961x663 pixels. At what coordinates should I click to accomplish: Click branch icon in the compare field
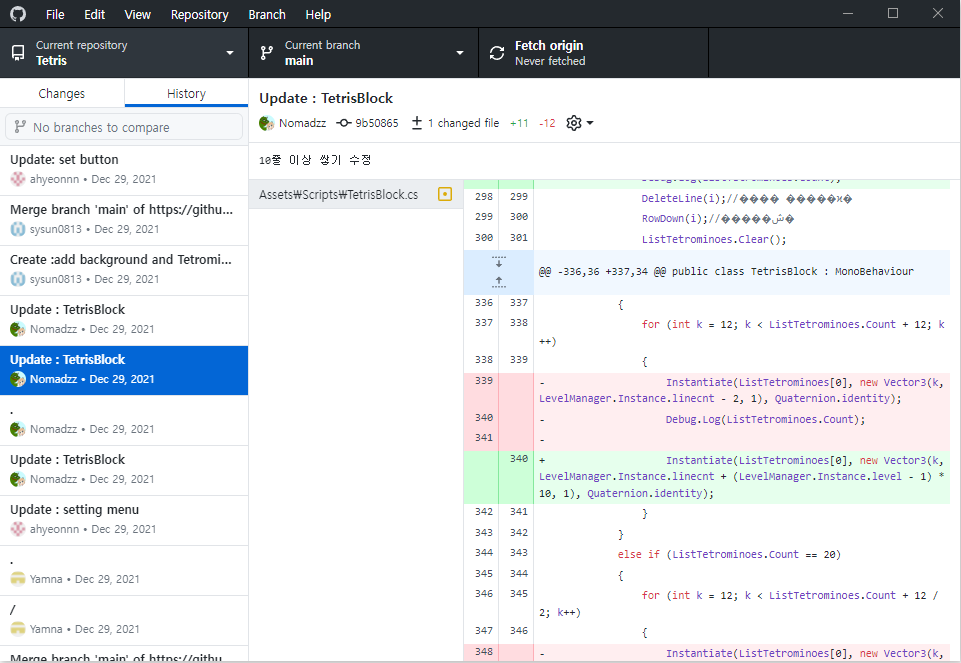[20, 127]
